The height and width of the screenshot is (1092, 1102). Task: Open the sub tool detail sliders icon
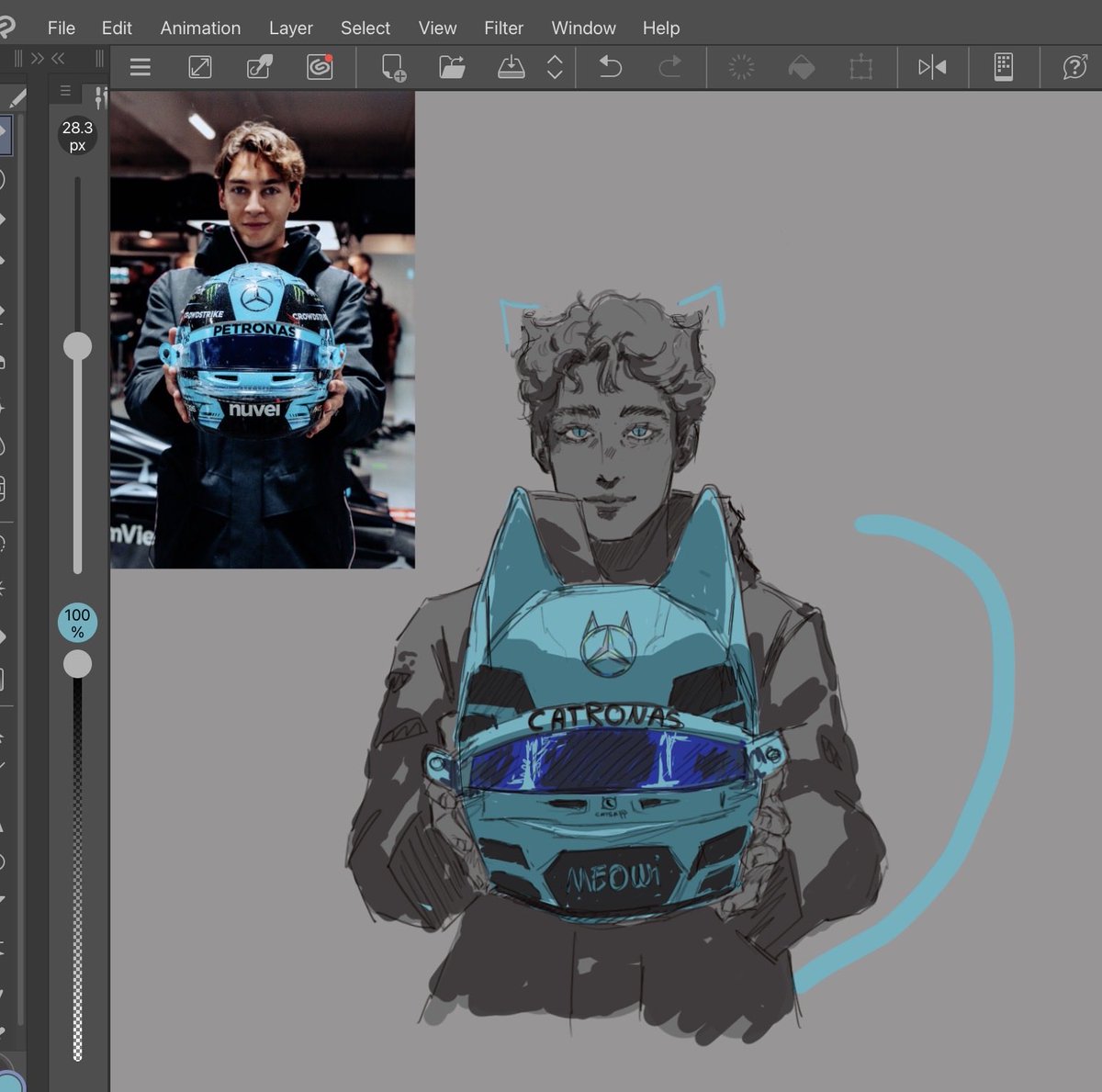tap(100, 97)
